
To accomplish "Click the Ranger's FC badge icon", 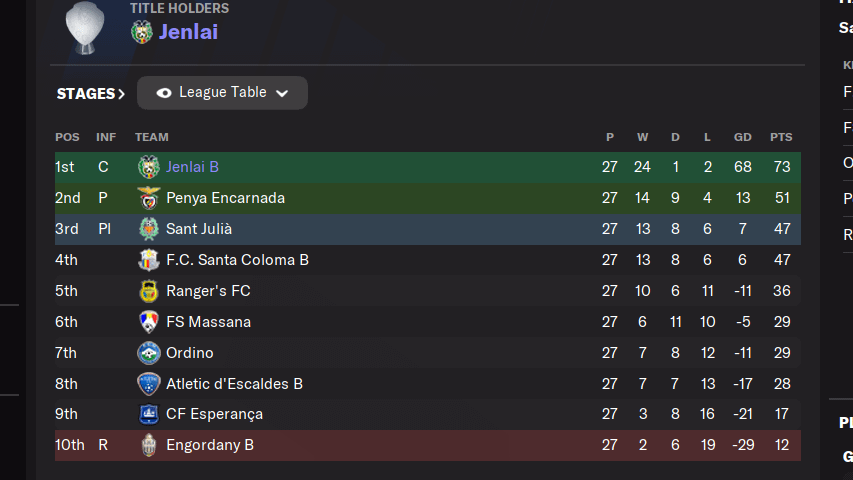I will (149, 291).
